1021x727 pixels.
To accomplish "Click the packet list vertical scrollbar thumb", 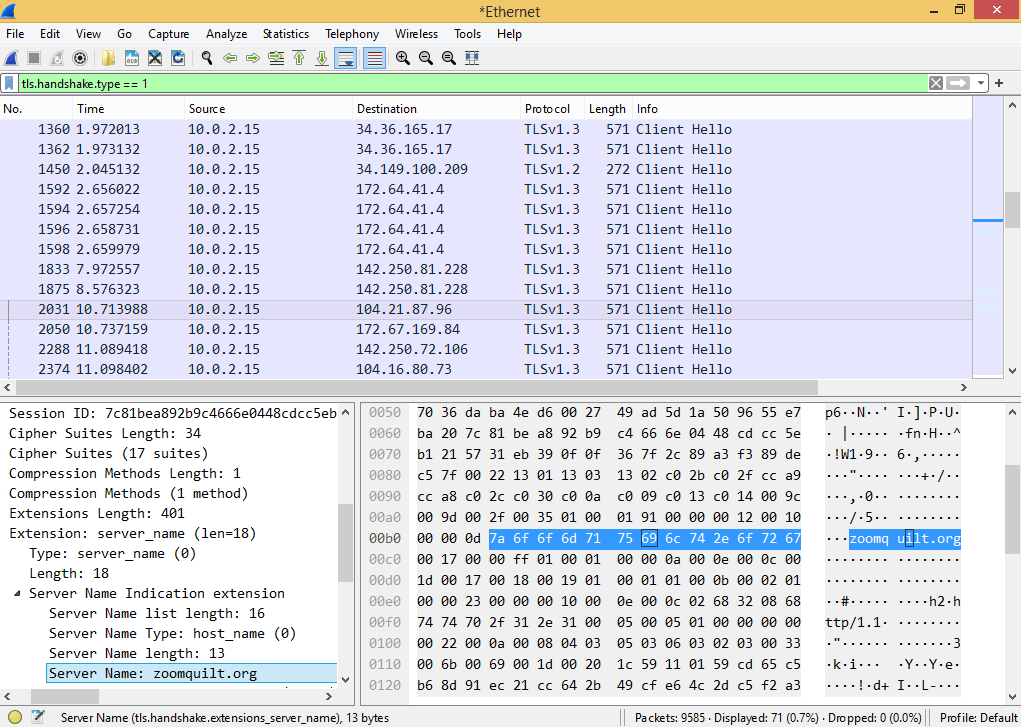I will tap(1012, 210).
